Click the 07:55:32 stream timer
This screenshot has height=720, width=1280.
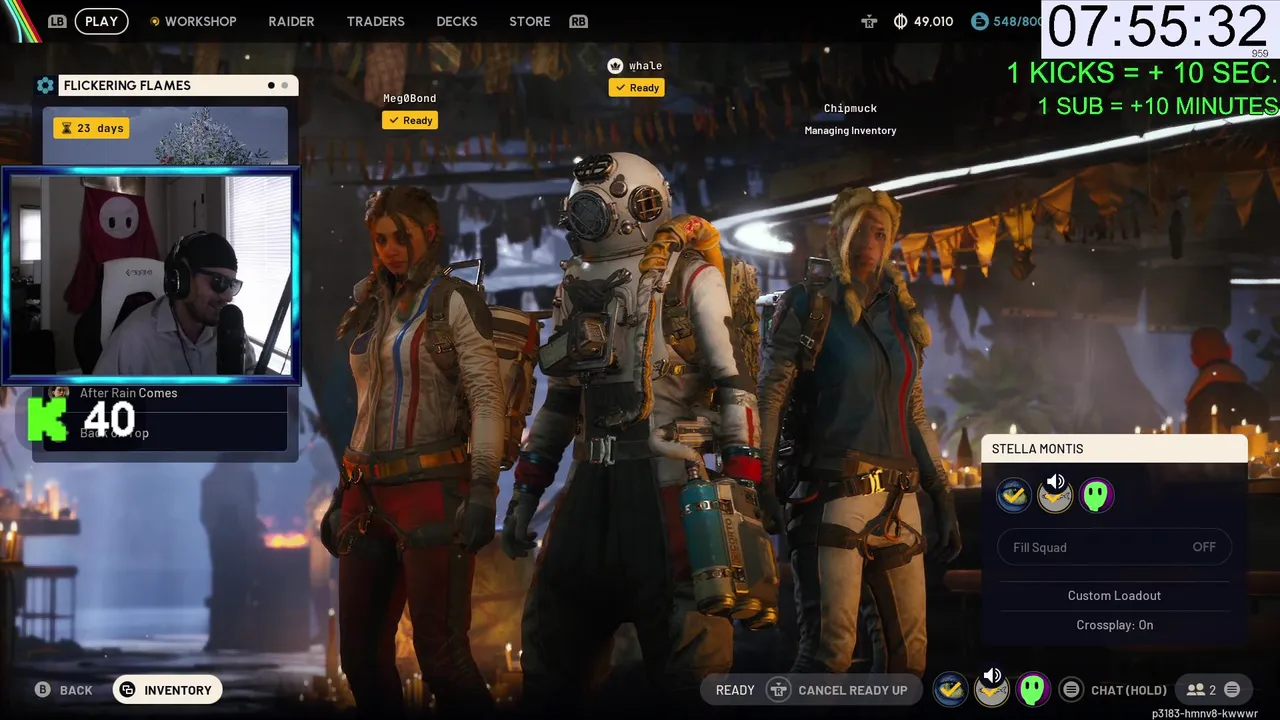pos(1157,27)
